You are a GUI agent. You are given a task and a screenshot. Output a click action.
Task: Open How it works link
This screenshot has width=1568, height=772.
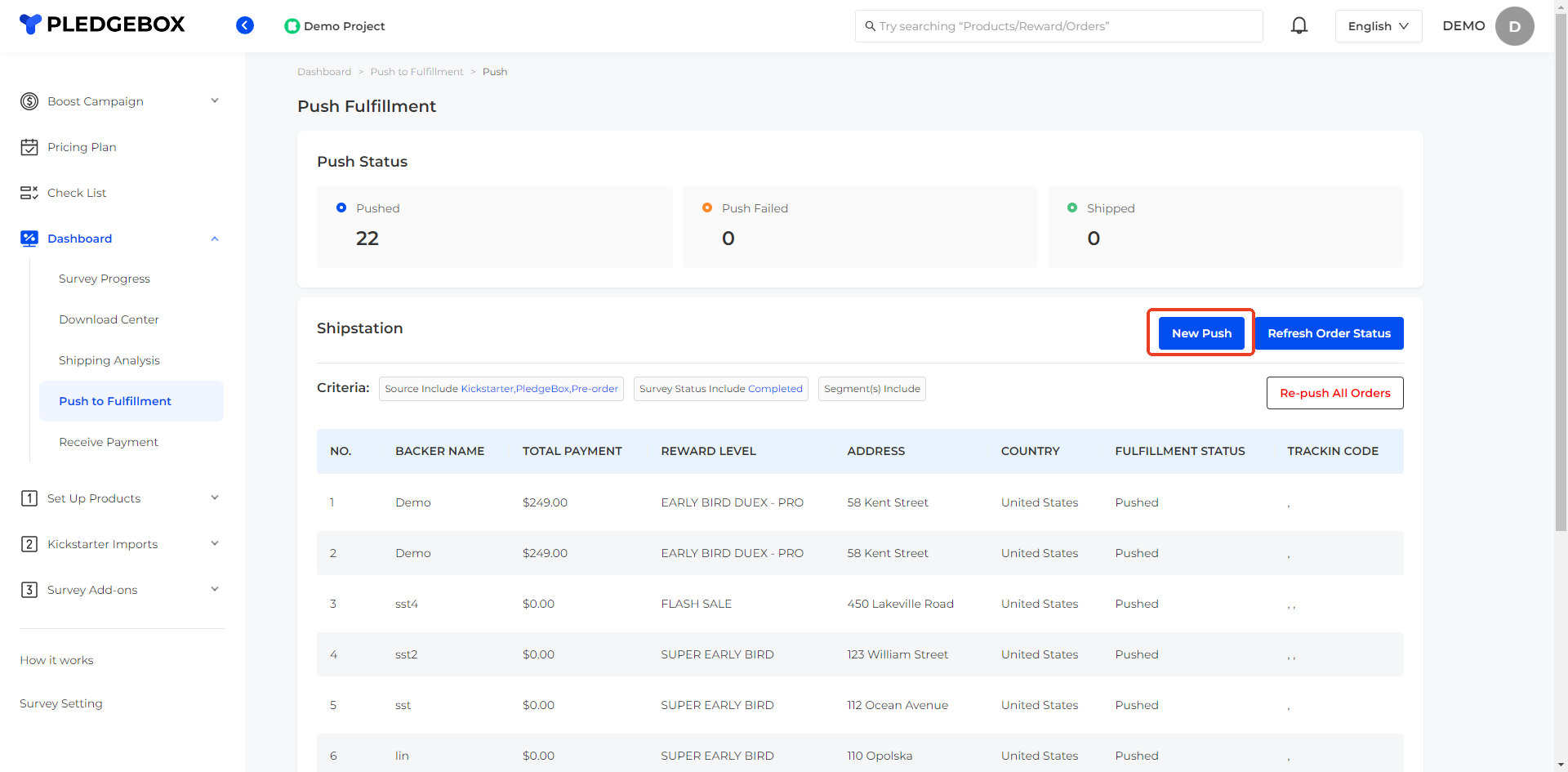pyautogui.click(x=56, y=660)
